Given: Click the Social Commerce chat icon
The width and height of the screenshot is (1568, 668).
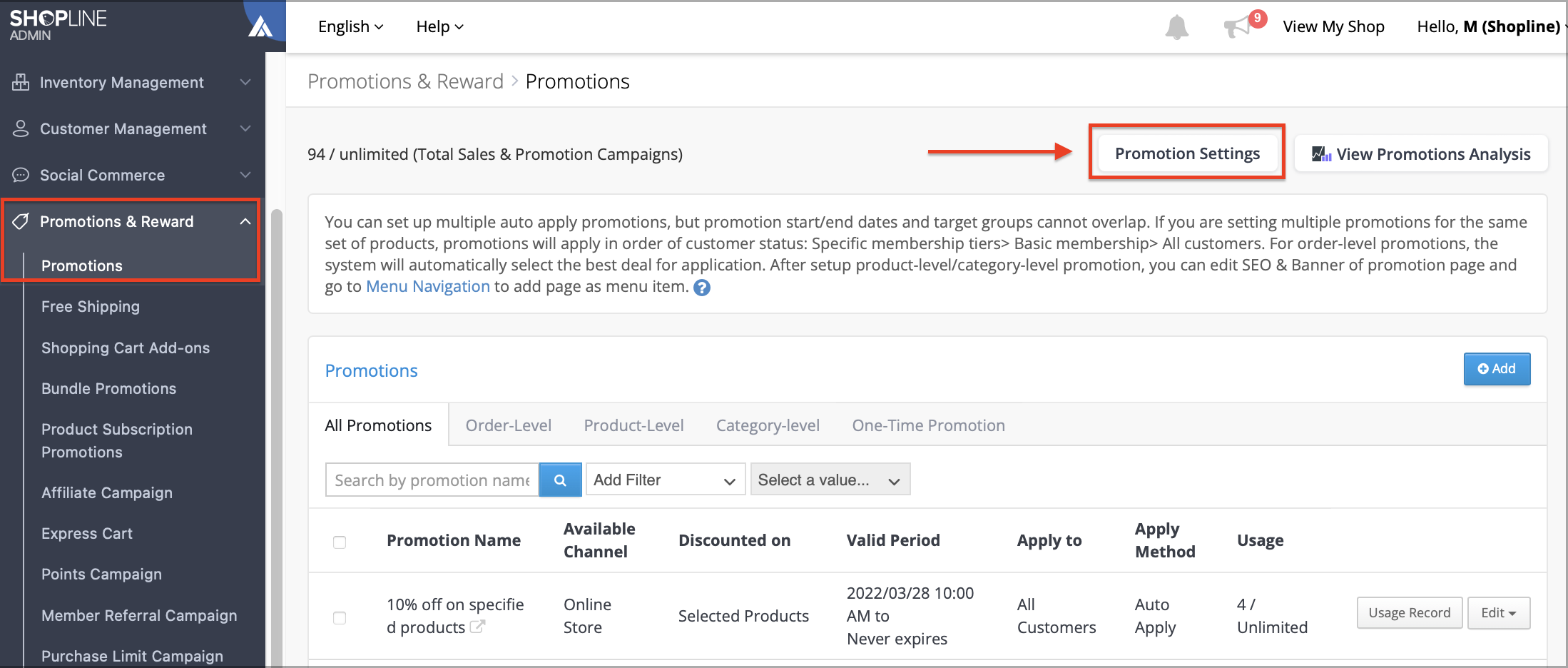Looking at the screenshot, I should coord(21,175).
